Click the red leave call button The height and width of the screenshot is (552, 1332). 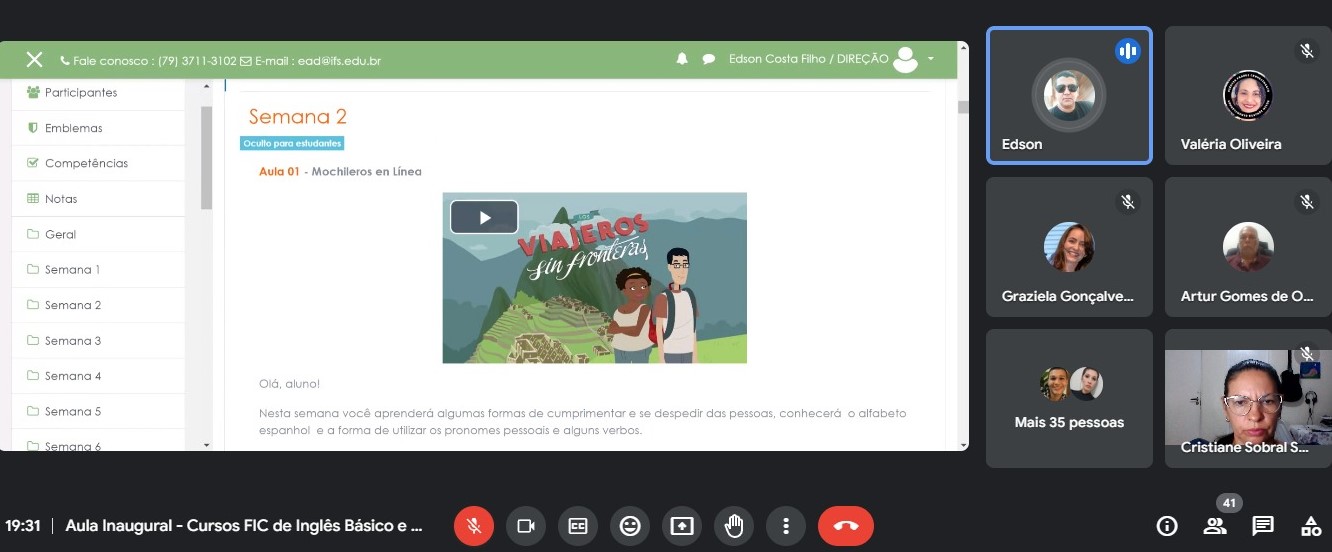(846, 526)
